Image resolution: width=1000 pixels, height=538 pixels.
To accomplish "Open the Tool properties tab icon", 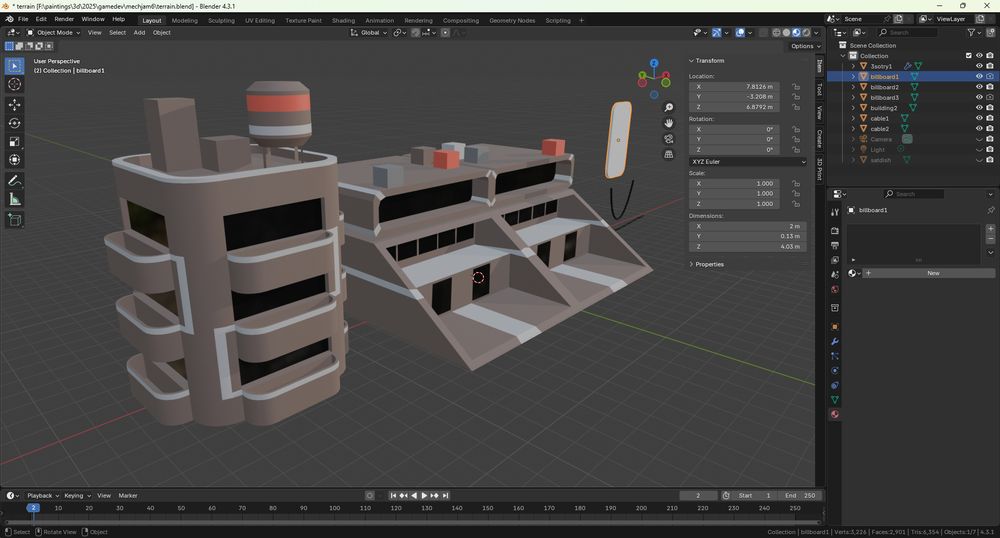I will pos(835,212).
